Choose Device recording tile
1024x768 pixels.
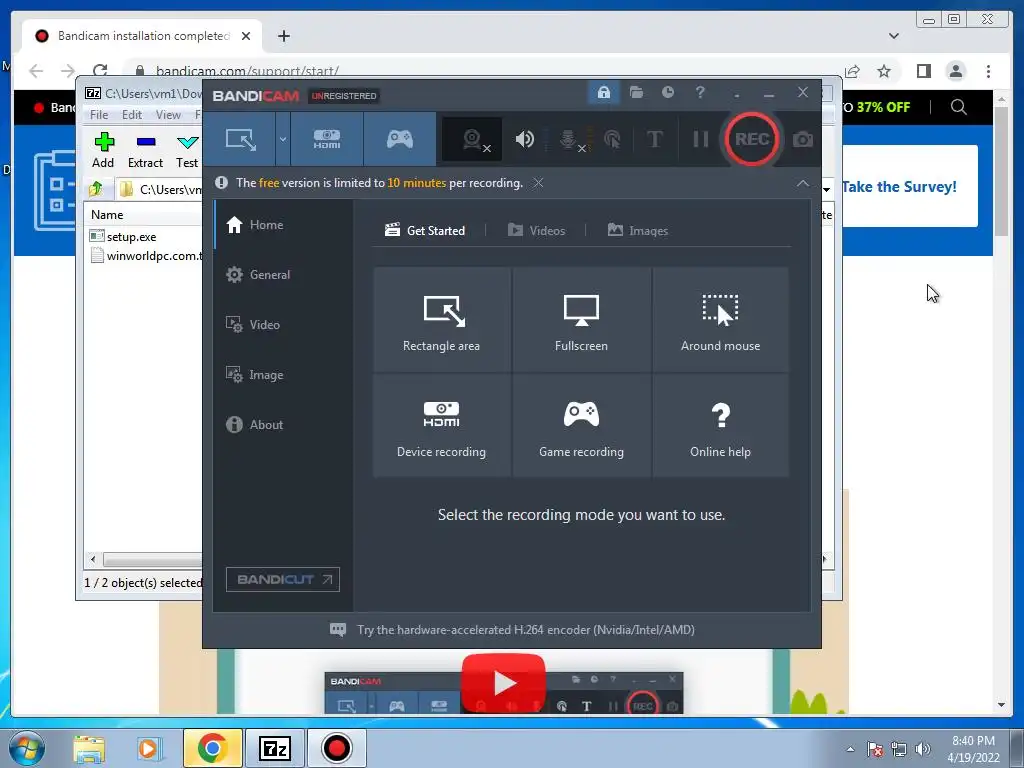(x=441, y=425)
